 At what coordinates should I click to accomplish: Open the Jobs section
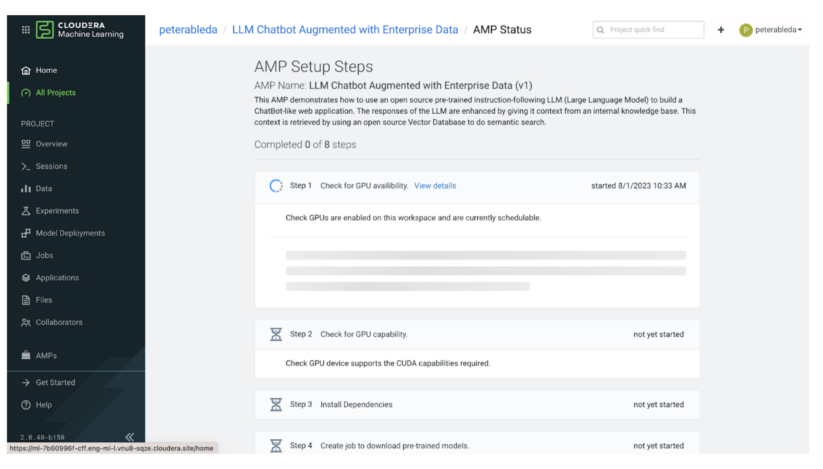coord(44,255)
